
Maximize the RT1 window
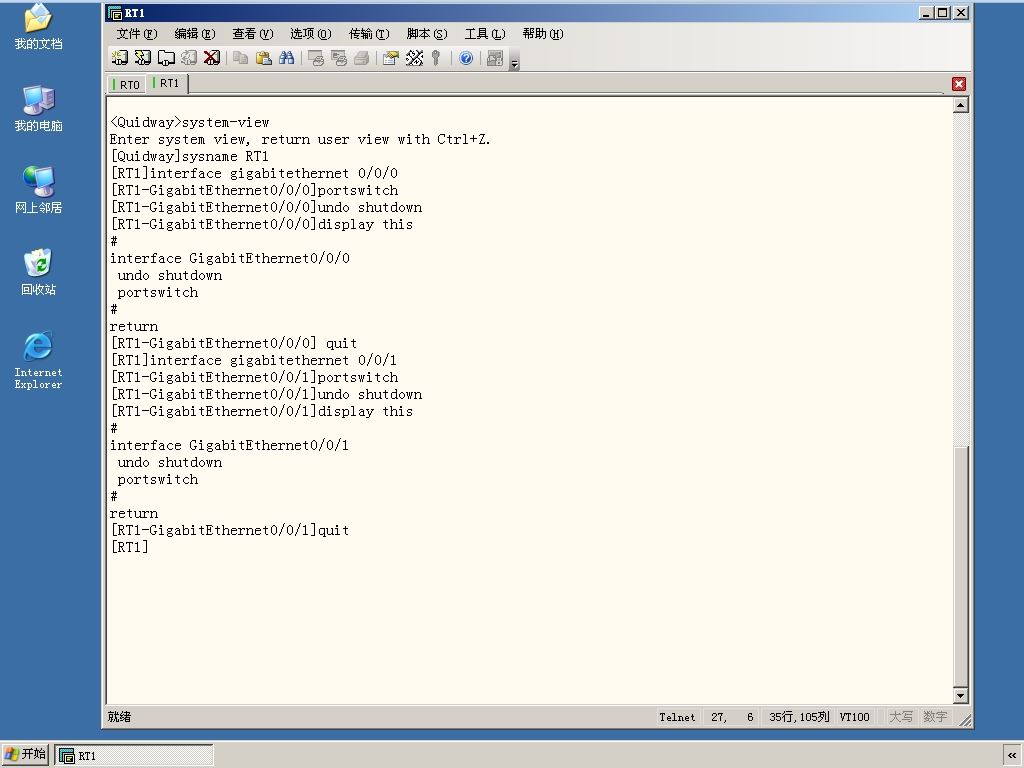942,13
